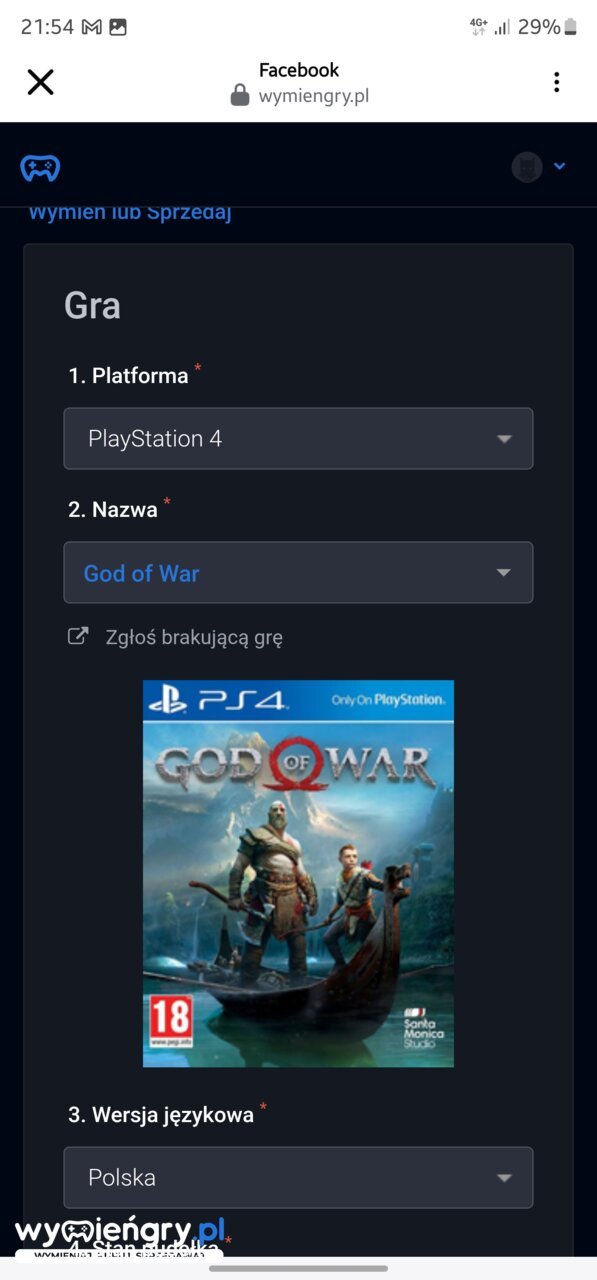Viewport: 597px width, 1280px height.
Task: Open the Polska language version dropdown
Action: tap(298, 1177)
